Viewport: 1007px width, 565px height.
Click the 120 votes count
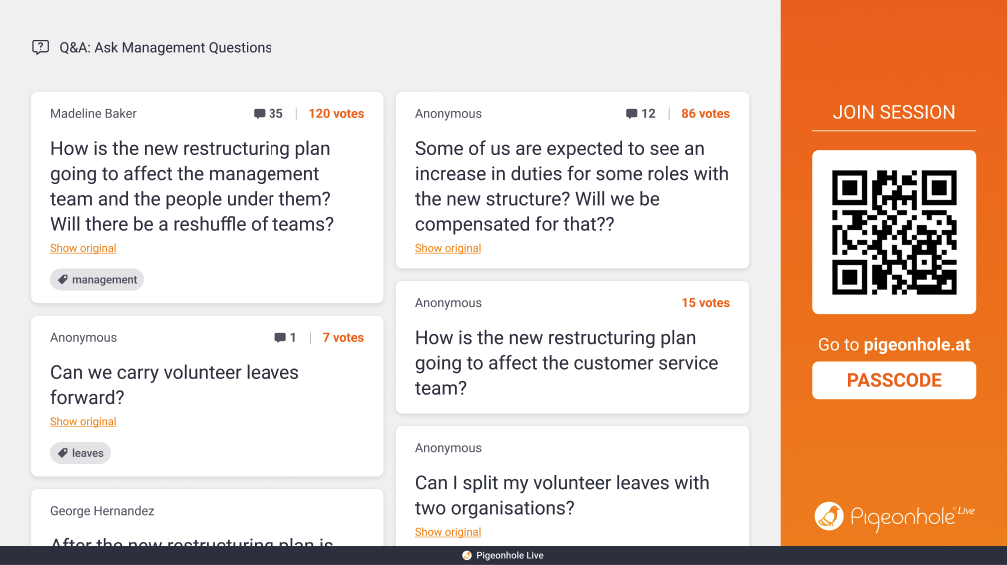click(x=336, y=114)
